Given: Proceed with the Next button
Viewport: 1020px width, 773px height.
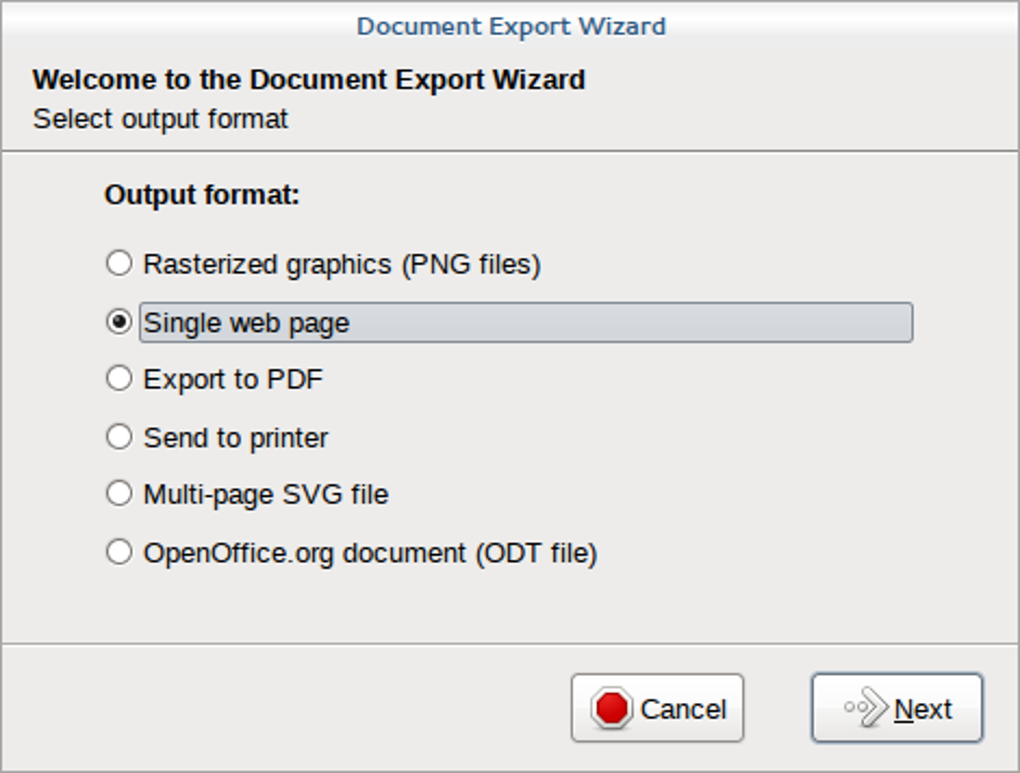Looking at the screenshot, I should click(x=897, y=708).
